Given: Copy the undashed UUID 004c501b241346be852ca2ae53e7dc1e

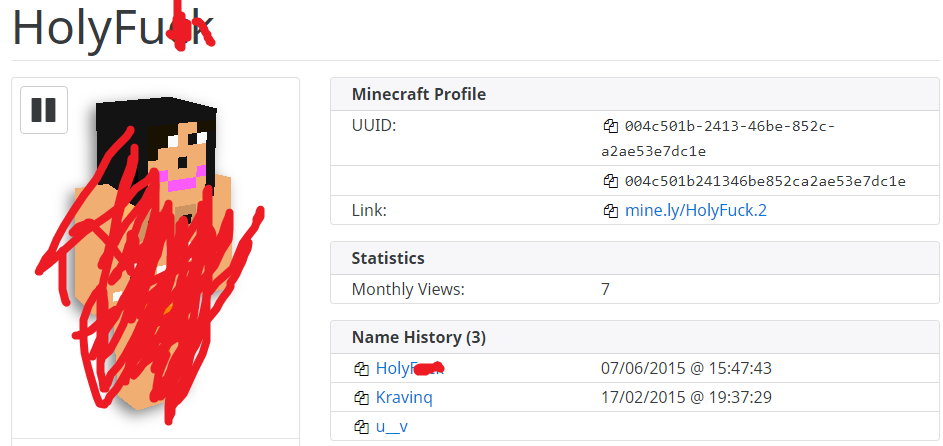Looking at the screenshot, I should click(610, 180).
